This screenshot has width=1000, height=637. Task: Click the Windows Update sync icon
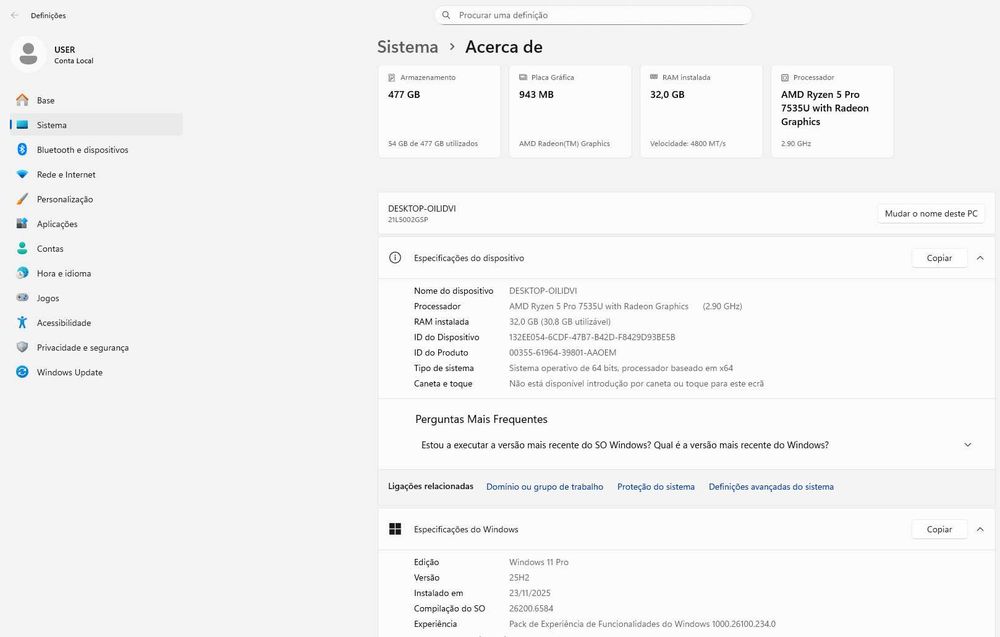pyautogui.click(x=22, y=372)
